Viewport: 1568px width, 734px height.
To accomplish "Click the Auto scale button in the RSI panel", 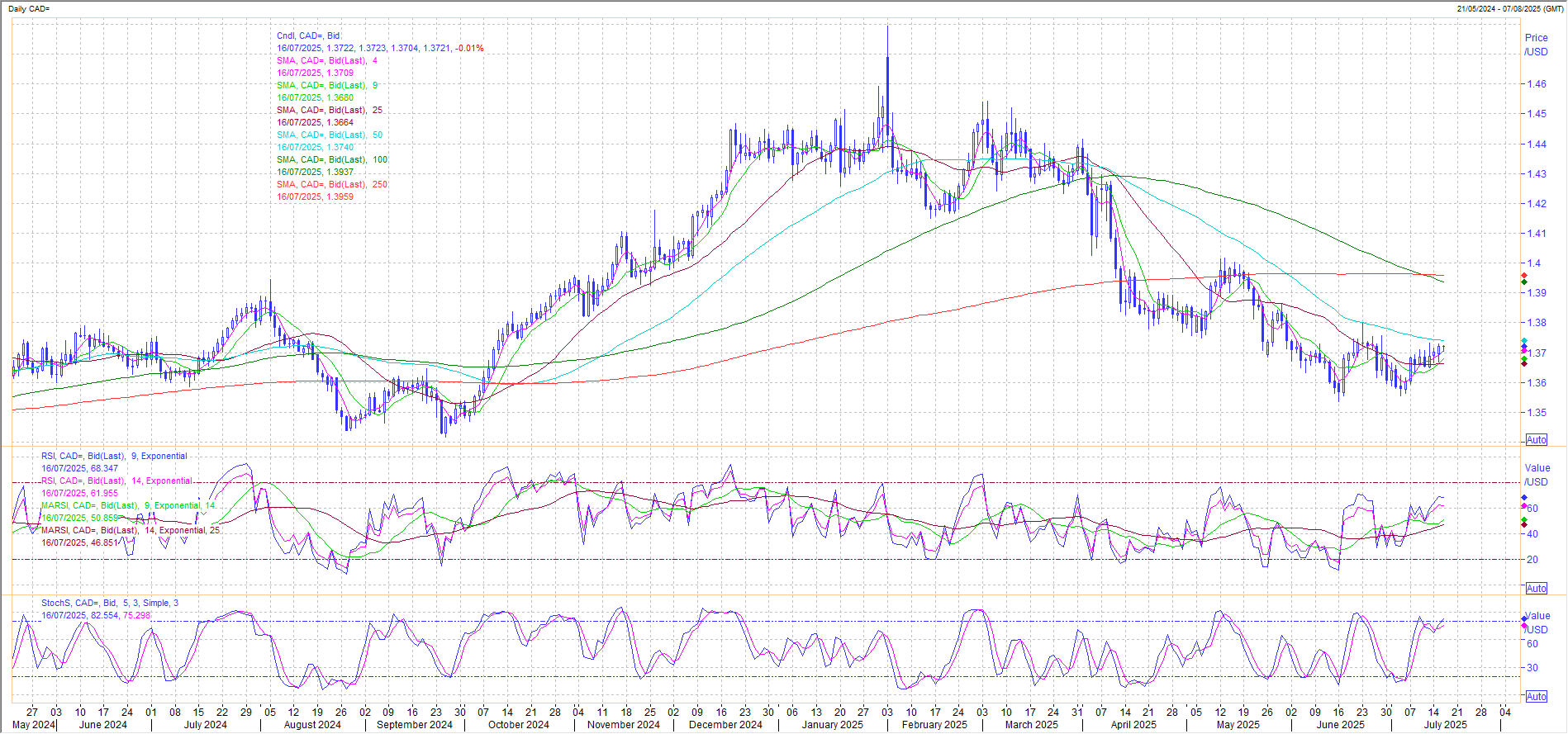I will point(1537,589).
